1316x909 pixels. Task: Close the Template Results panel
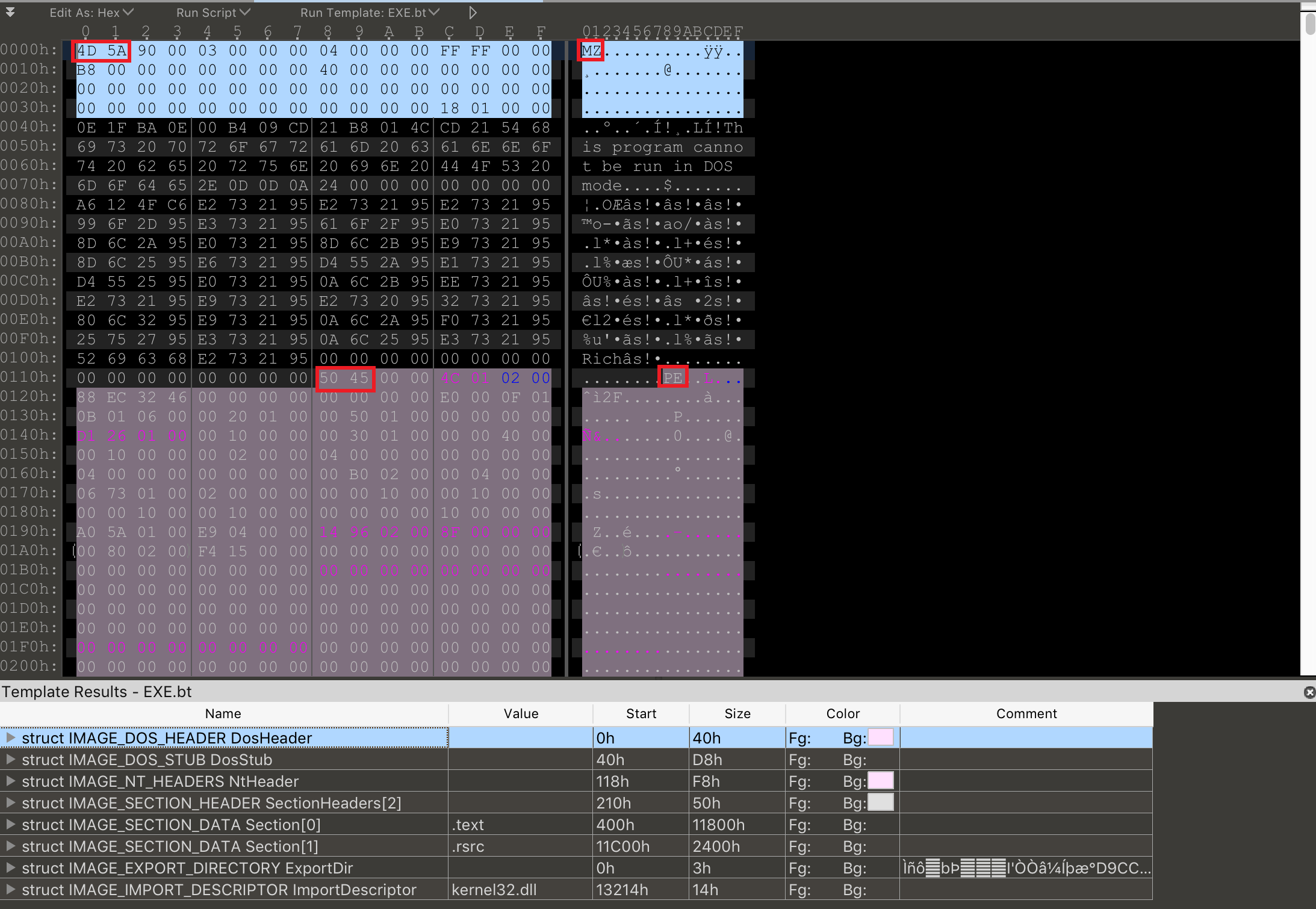click(x=1309, y=692)
